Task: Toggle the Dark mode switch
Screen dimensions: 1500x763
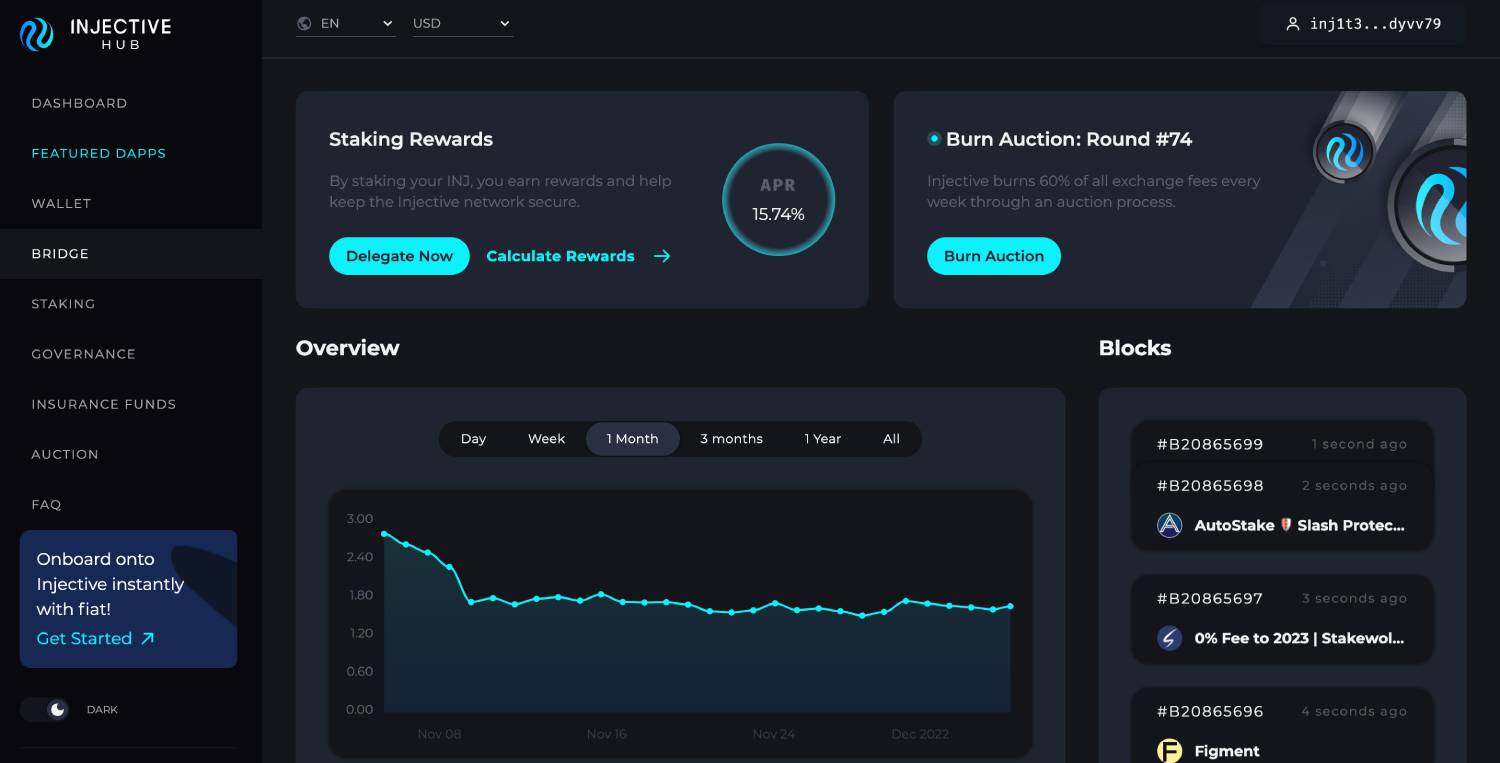Action: coord(44,709)
